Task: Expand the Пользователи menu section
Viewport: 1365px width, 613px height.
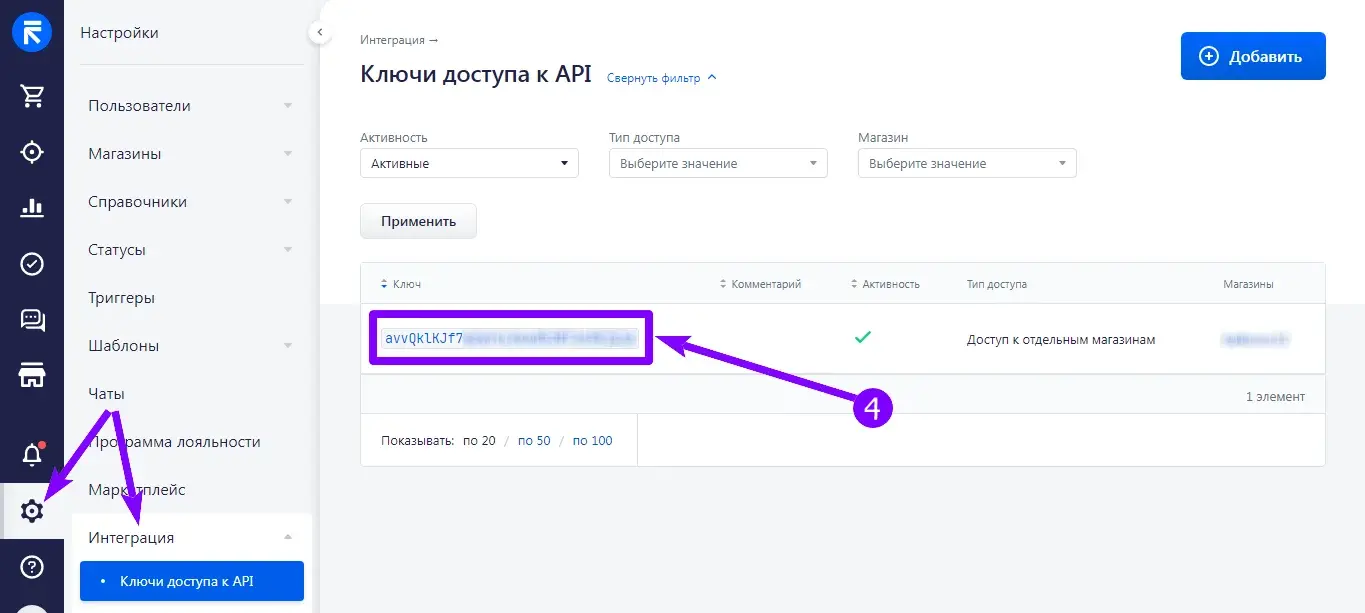Action: (190, 106)
